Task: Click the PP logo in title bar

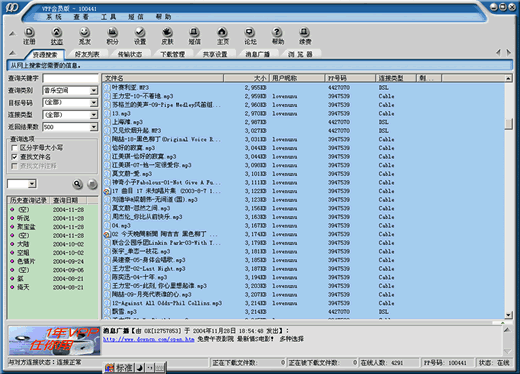Action: (x=12, y=7)
